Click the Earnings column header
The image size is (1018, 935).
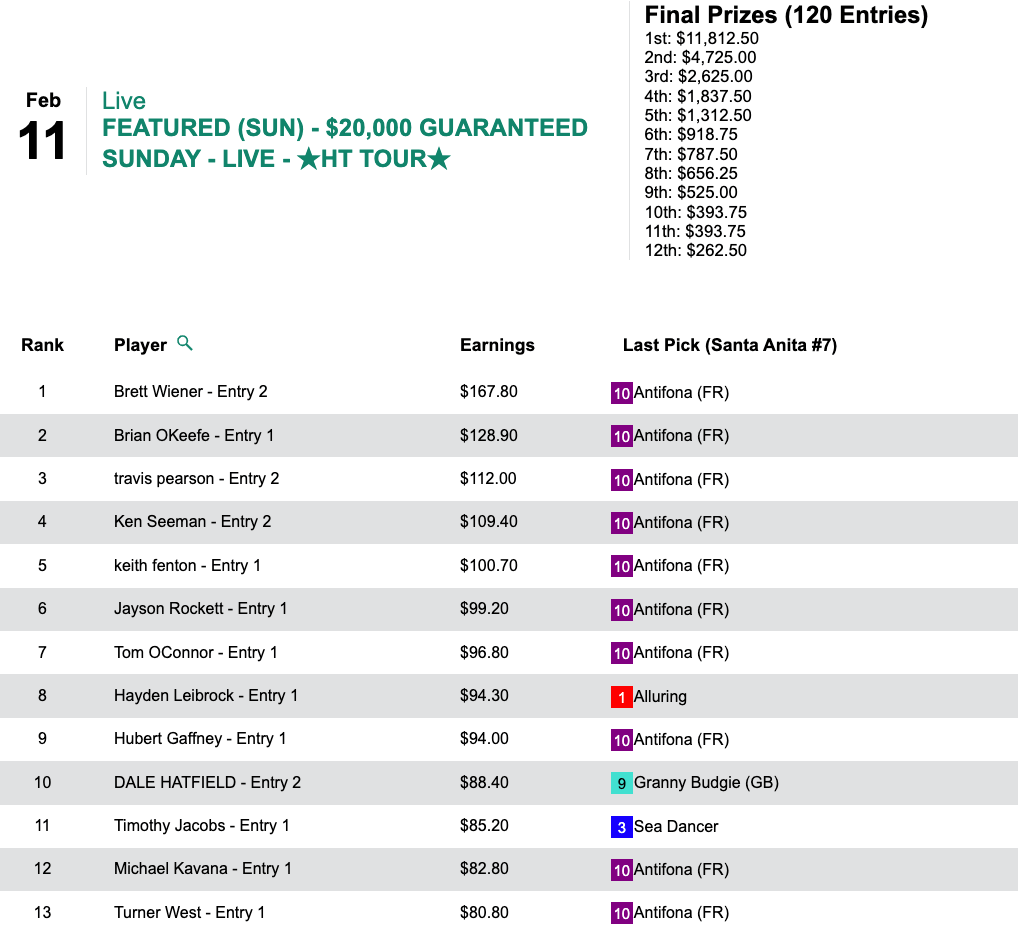(x=497, y=345)
